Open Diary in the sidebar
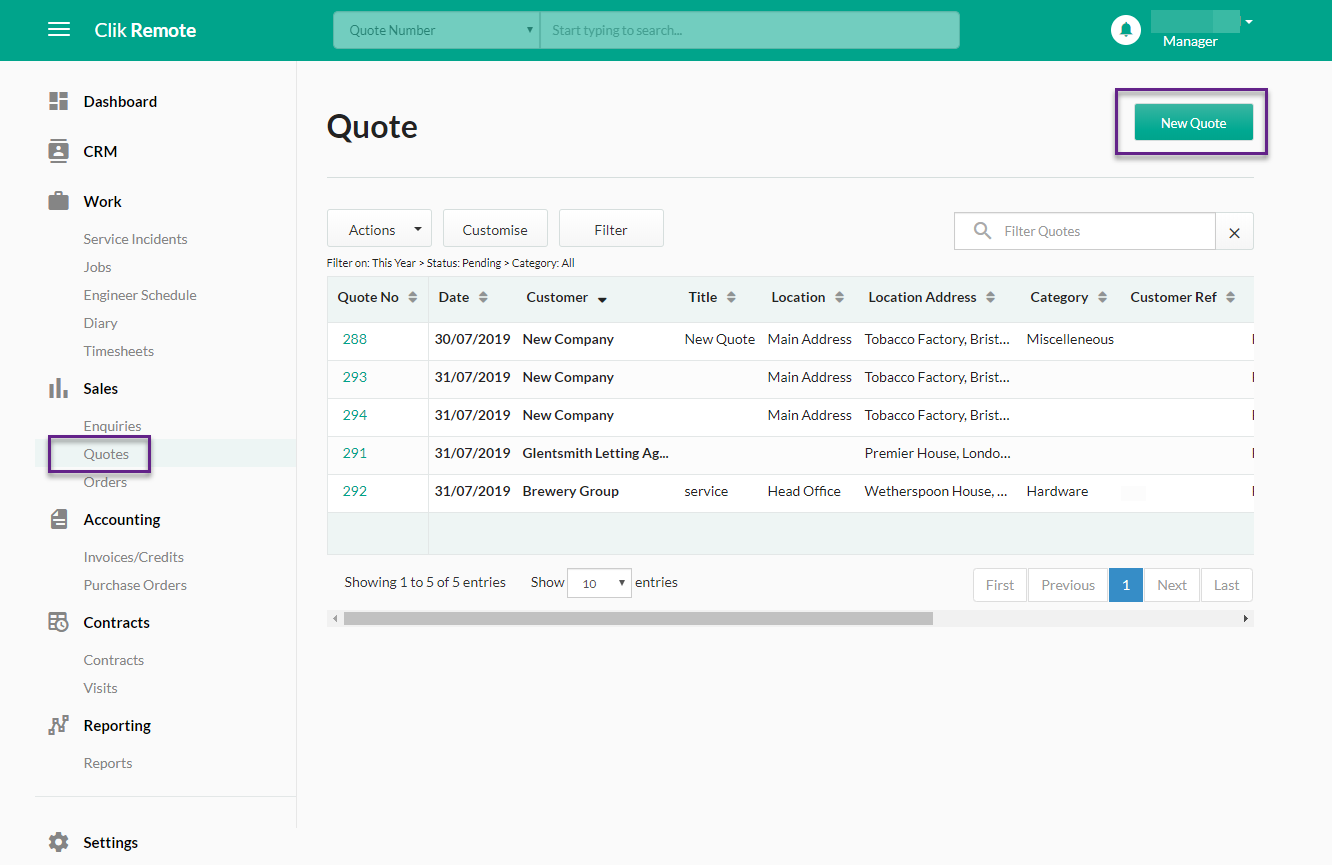Viewport: 1332px width, 865px height. pyautogui.click(x=100, y=323)
